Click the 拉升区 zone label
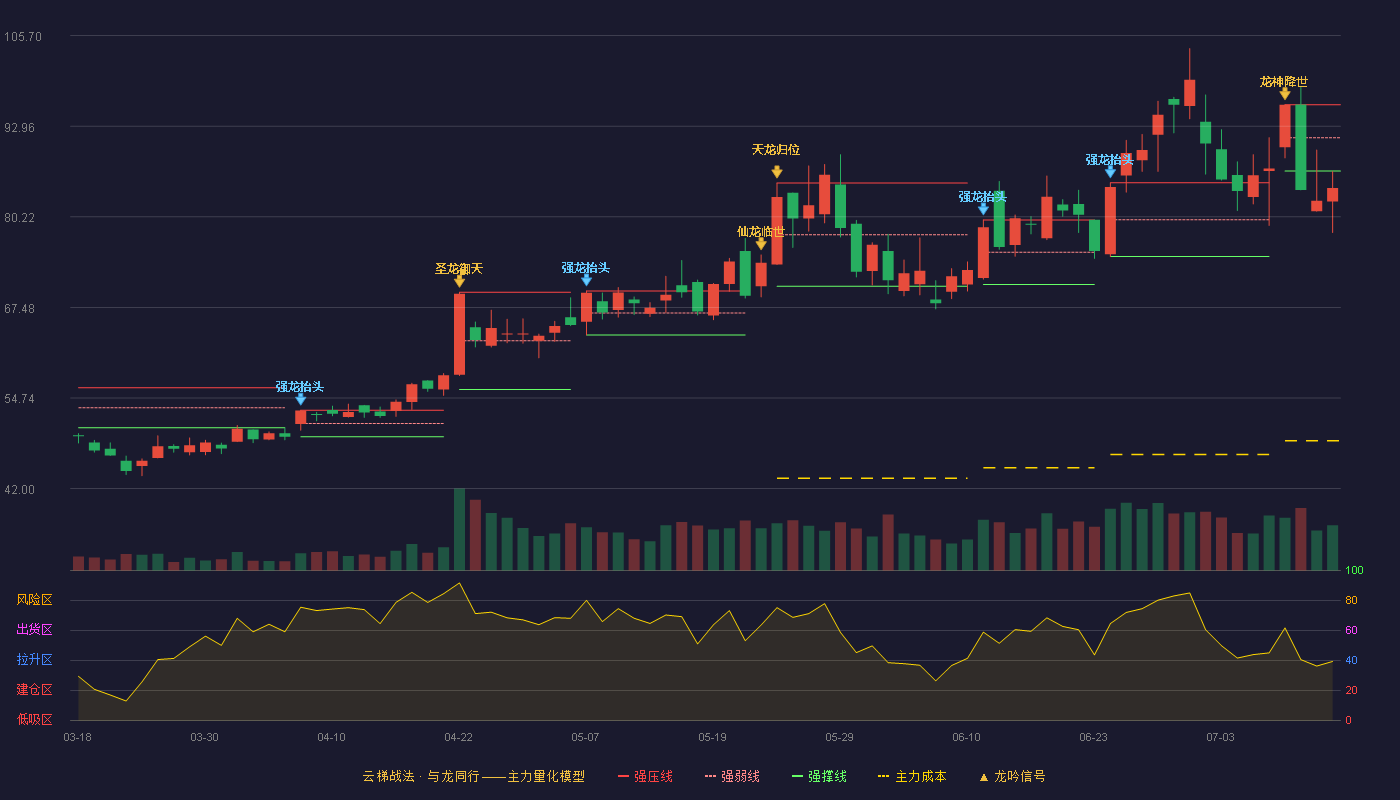 pyautogui.click(x=34, y=660)
